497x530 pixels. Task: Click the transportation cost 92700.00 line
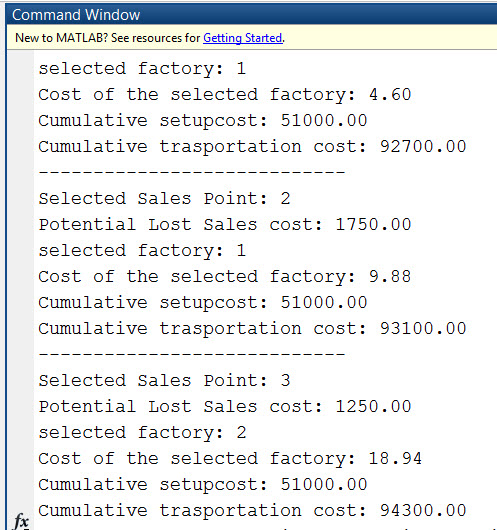pyautogui.click(x=252, y=147)
